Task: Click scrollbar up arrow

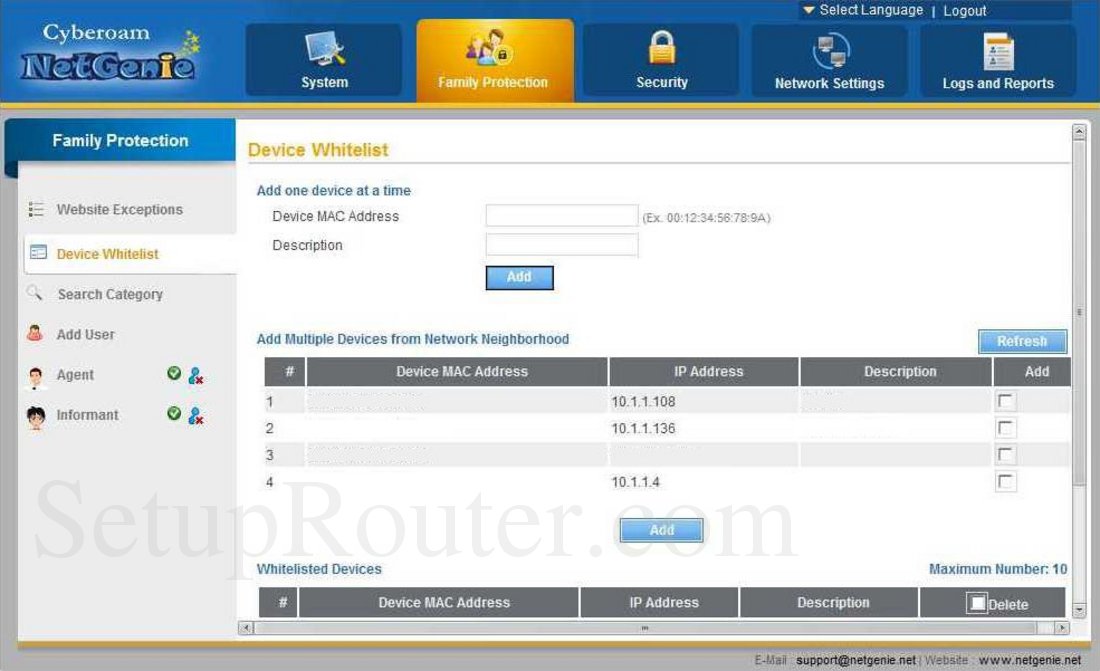Action: (x=1079, y=131)
